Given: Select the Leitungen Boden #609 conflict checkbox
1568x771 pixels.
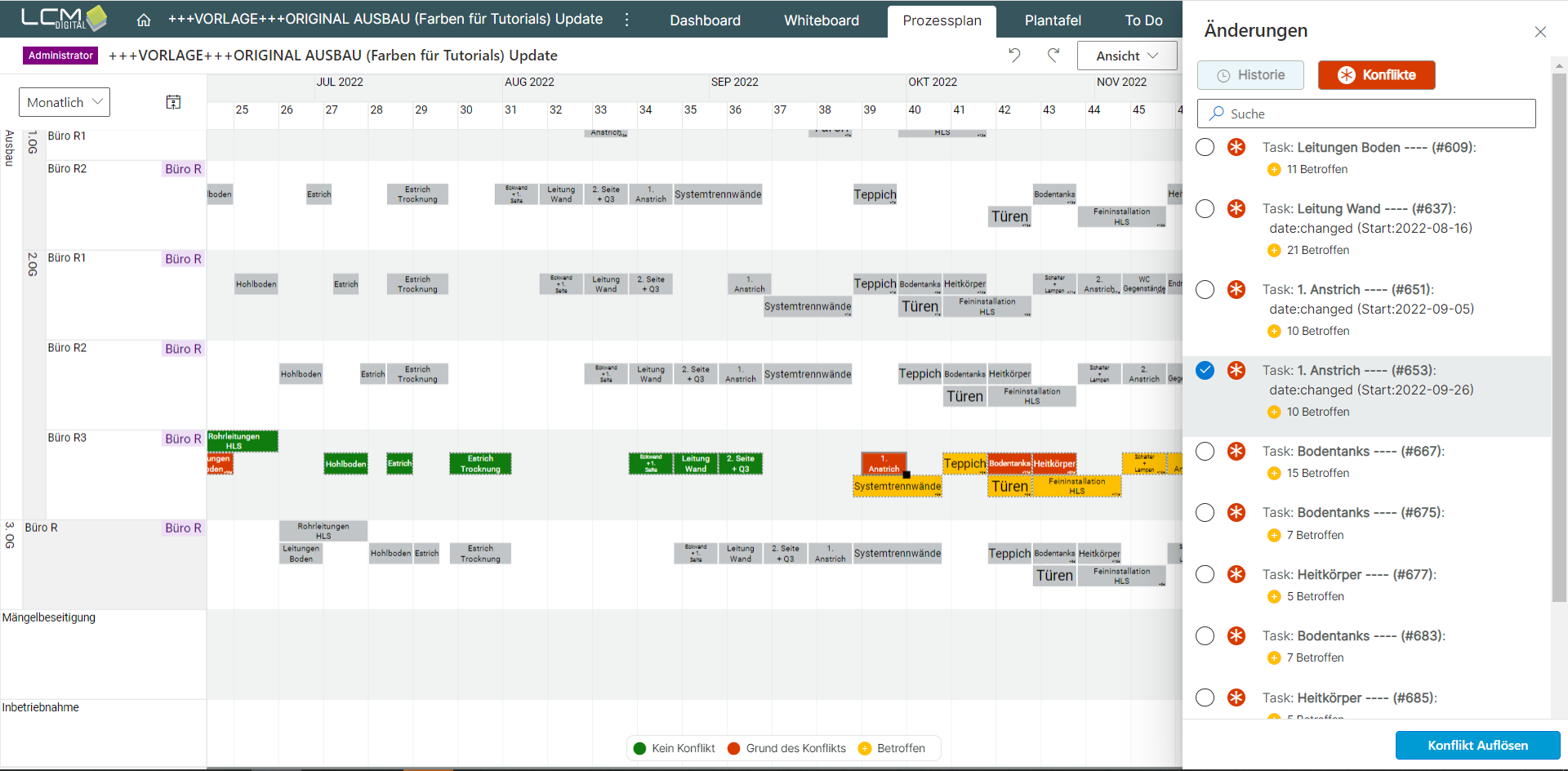Looking at the screenshot, I should pos(1205,147).
